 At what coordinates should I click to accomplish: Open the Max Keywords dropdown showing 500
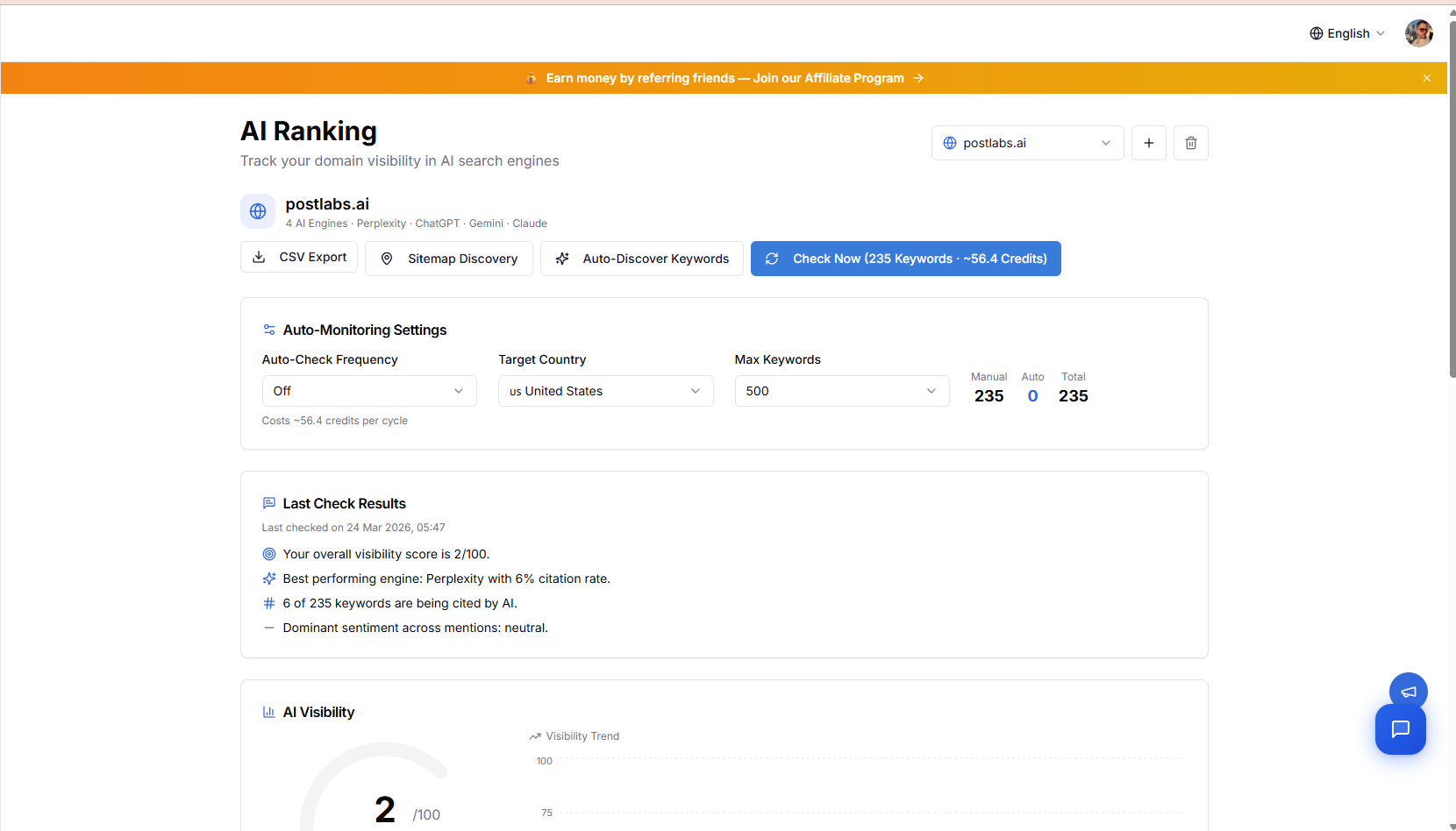coord(842,391)
